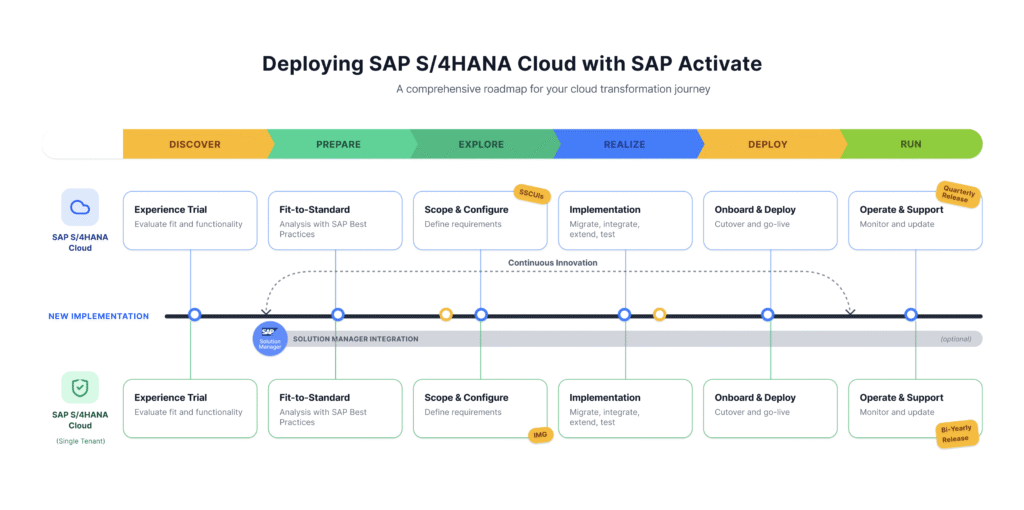Click the yellow timeline node before Explore
Screen dimensions: 1024x510
446,315
